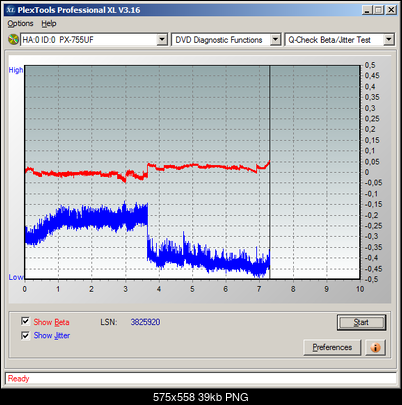Close the PlexTools Professional window
Screen dimensions: 402x405
click(391, 10)
